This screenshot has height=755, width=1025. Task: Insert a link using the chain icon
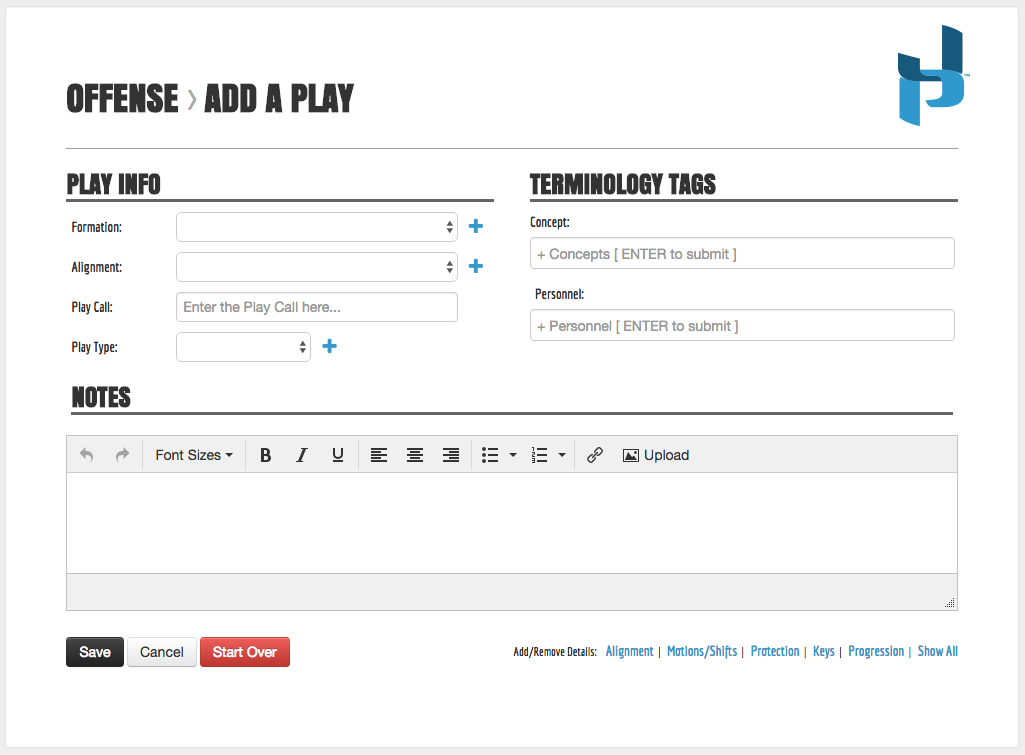(595, 455)
